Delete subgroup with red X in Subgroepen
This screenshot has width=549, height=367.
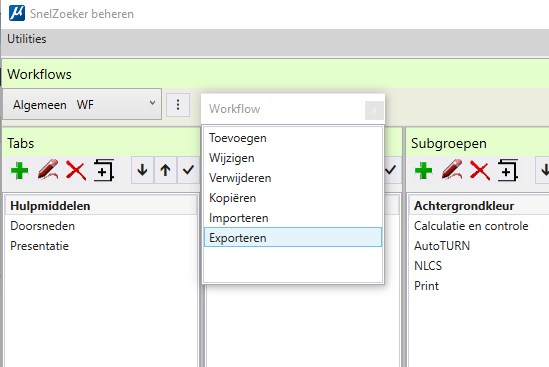coord(480,171)
